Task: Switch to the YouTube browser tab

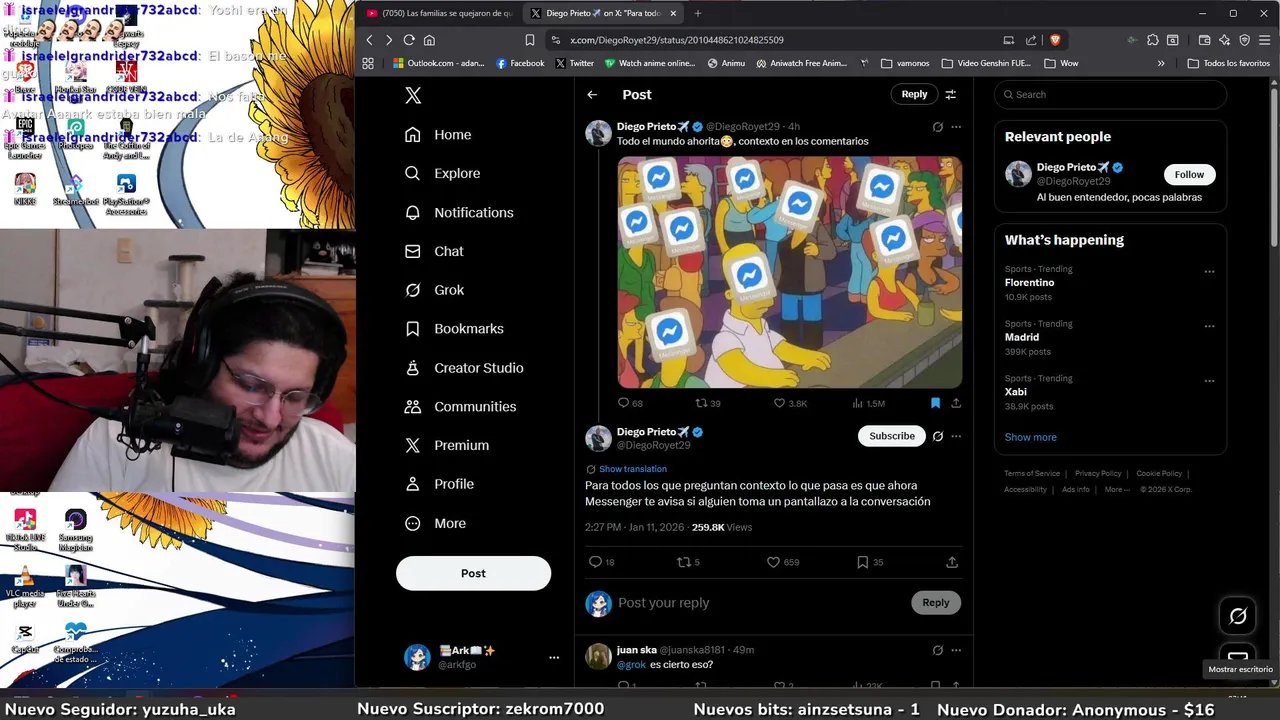Action: tap(438, 13)
